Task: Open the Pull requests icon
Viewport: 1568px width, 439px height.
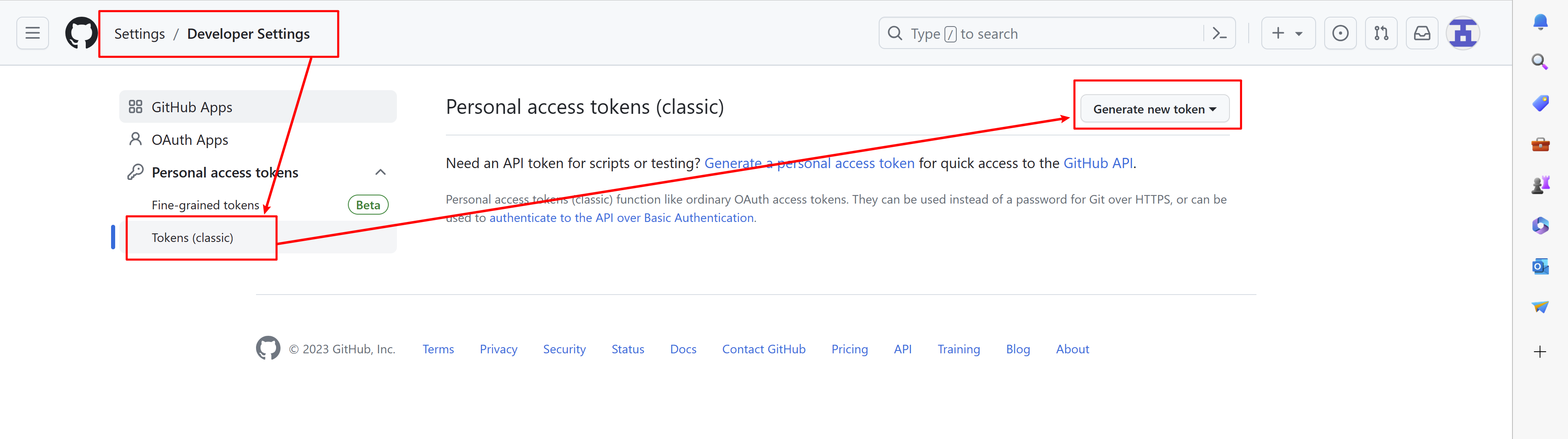Action: (x=1381, y=33)
